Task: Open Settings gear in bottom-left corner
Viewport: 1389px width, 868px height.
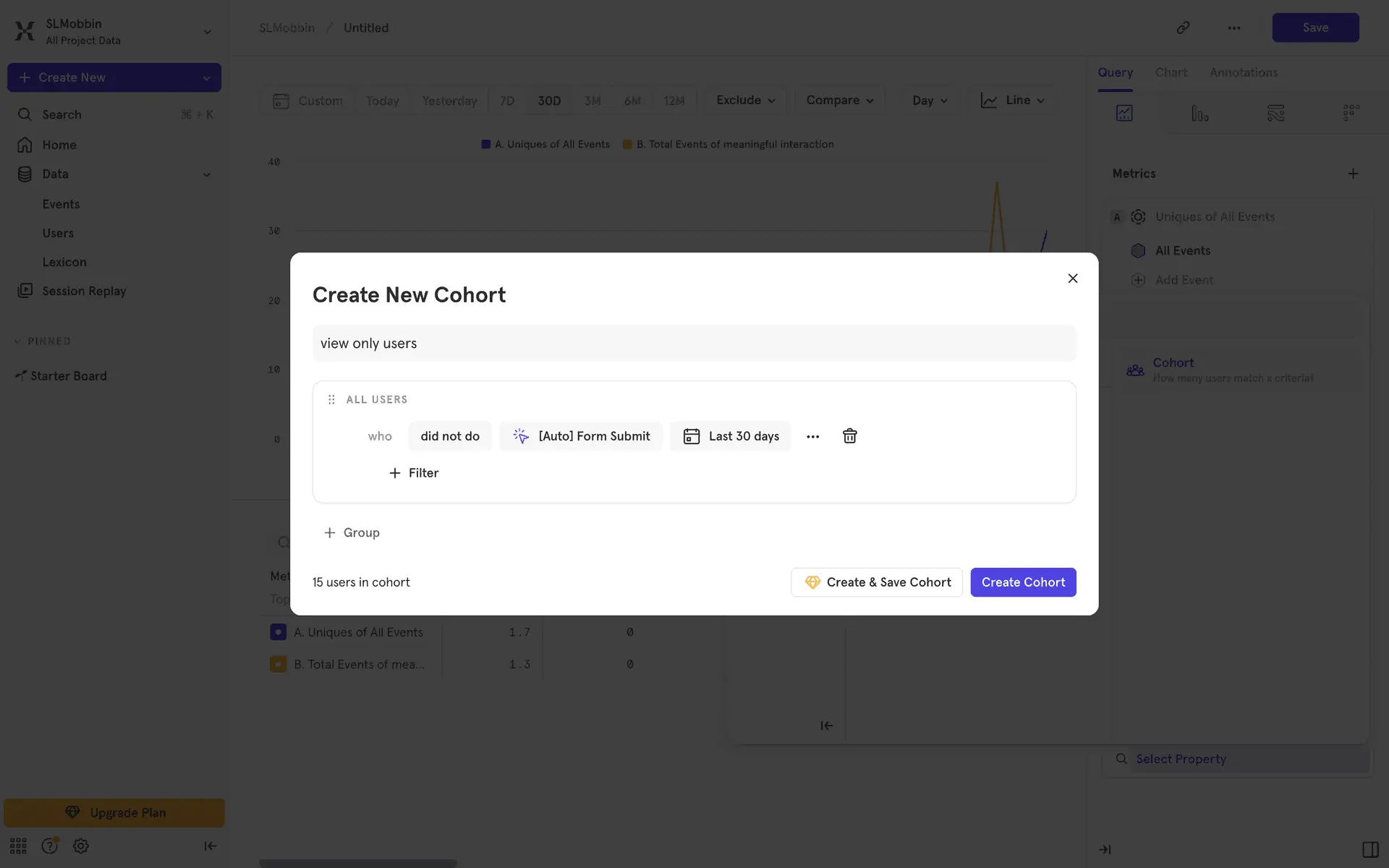Action: (x=81, y=846)
